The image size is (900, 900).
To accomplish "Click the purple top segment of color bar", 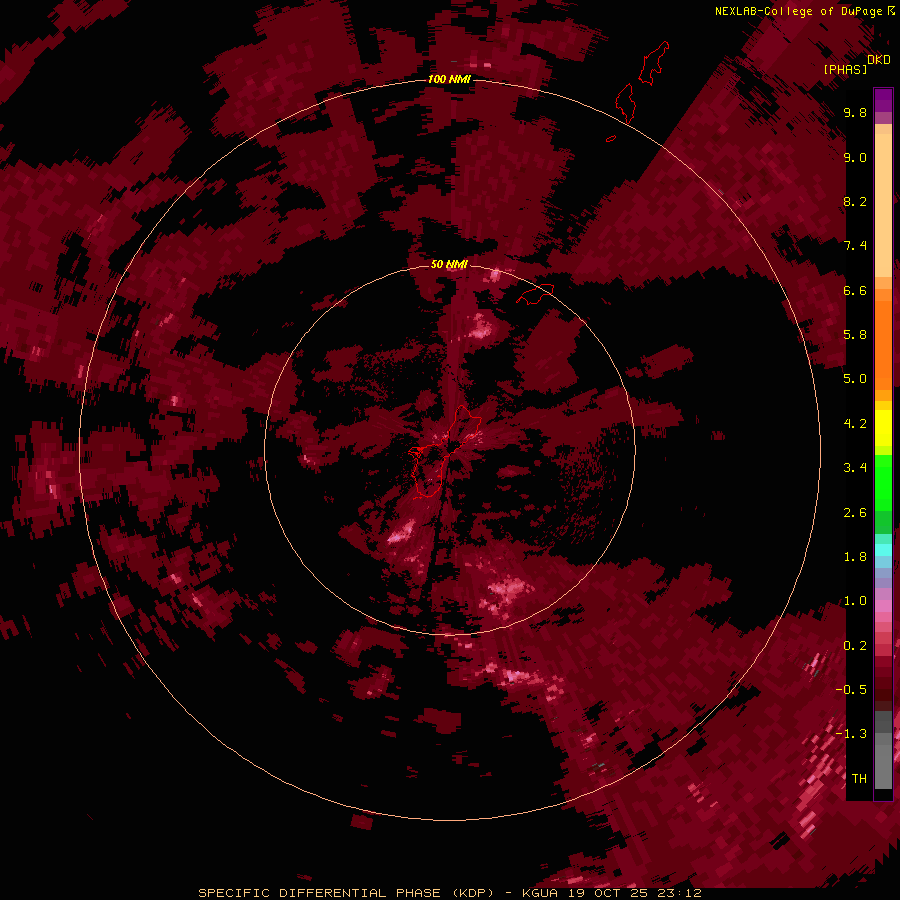I will coord(883,100).
